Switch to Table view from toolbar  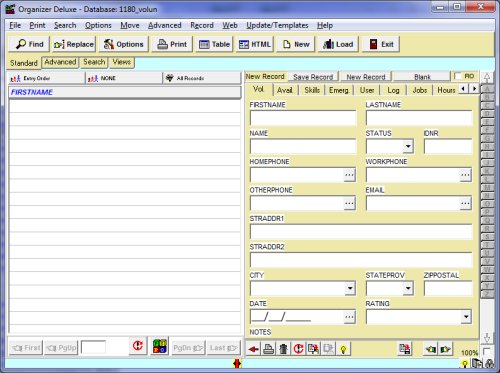(x=214, y=44)
